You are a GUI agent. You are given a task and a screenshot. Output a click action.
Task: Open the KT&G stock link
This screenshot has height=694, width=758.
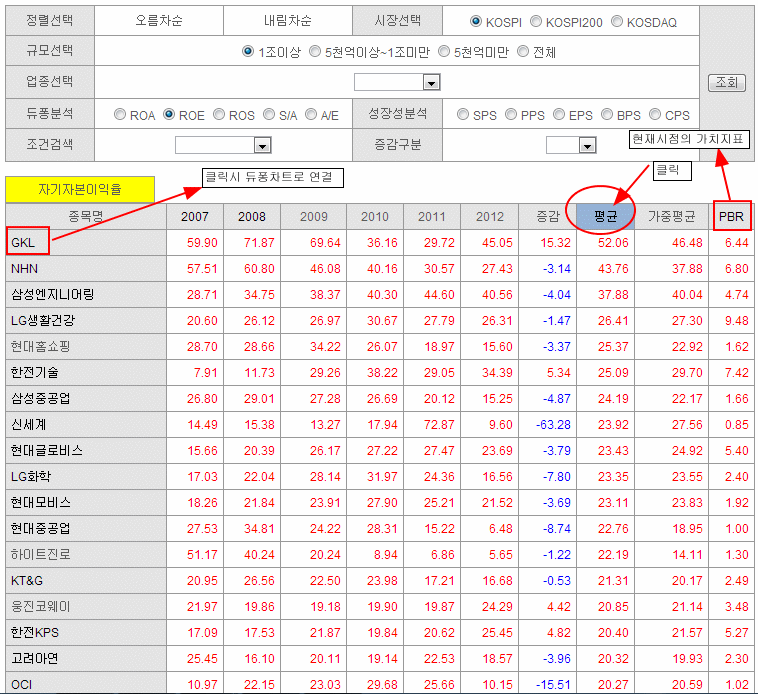[x=27, y=580]
